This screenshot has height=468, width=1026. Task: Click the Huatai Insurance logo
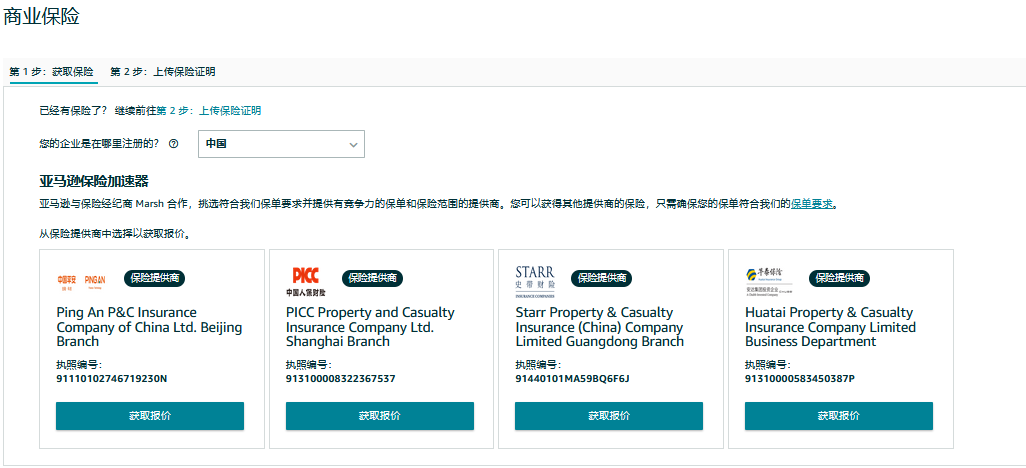pos(769,280)
